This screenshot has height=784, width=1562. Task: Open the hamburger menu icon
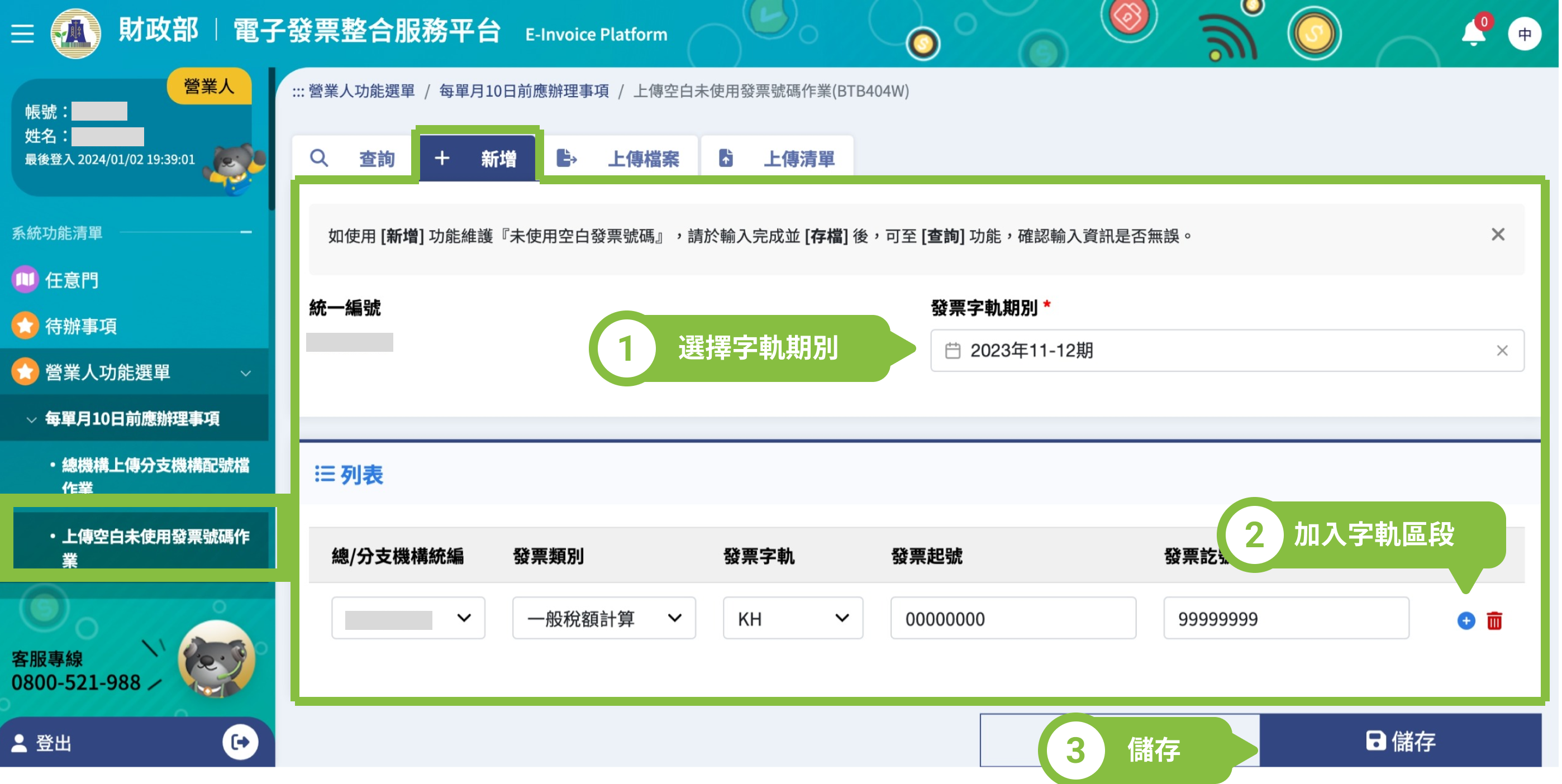point(22,34)
